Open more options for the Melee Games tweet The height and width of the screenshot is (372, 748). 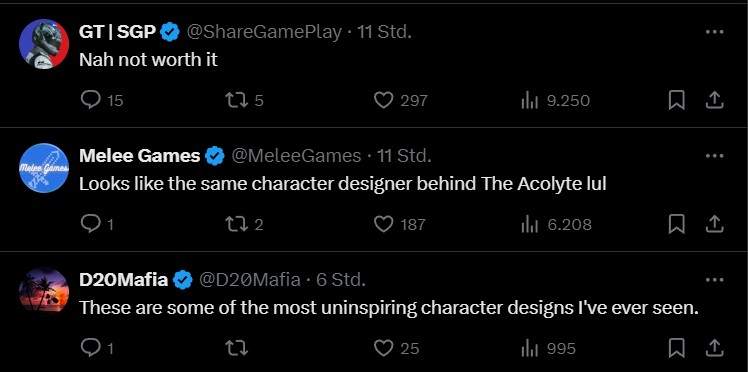(714, 156)
